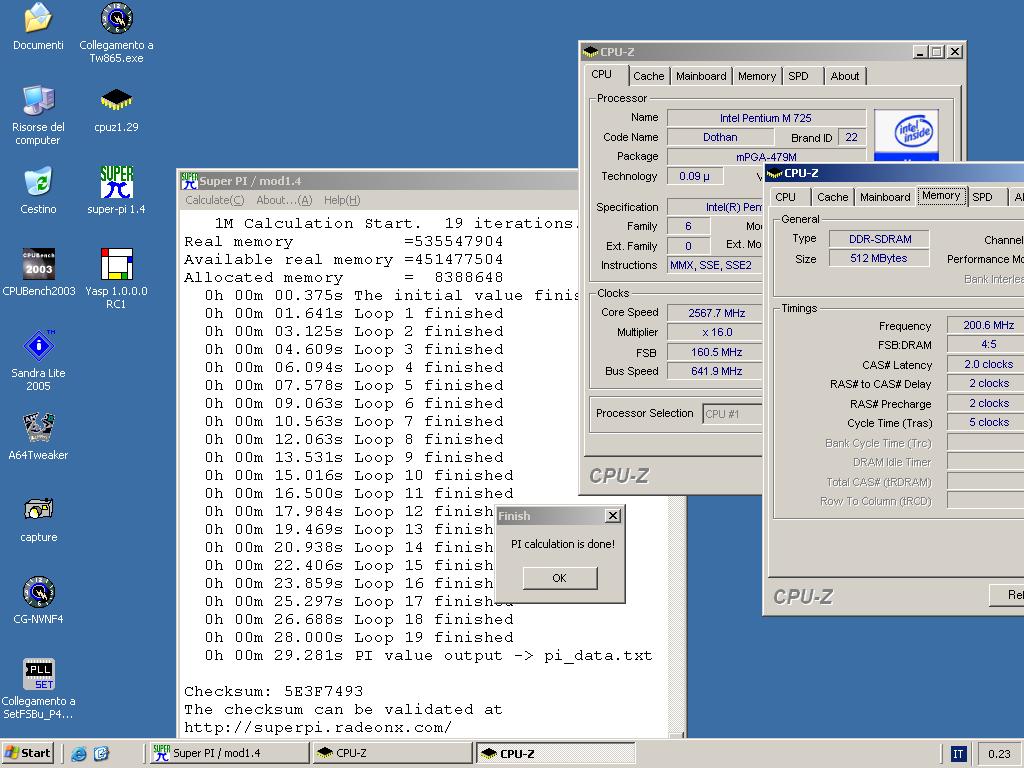This screenshot has width=1024, height=768.
Task: Switch to Memory tab in back CPU-Z window
Action: coord(757,76)
